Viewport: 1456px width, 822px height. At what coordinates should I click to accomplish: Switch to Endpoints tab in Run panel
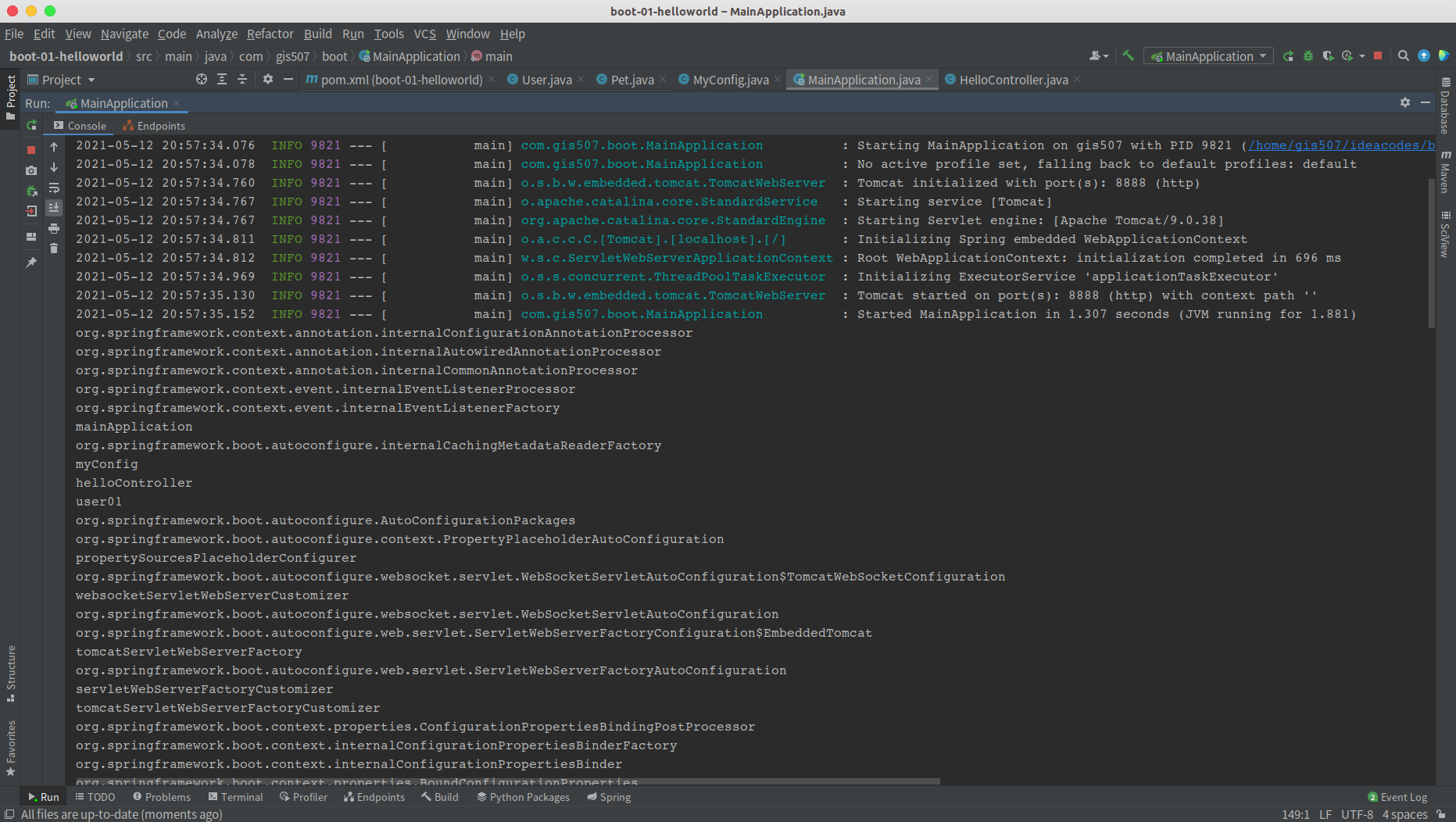pyautogui.click(x=154, y=126)
